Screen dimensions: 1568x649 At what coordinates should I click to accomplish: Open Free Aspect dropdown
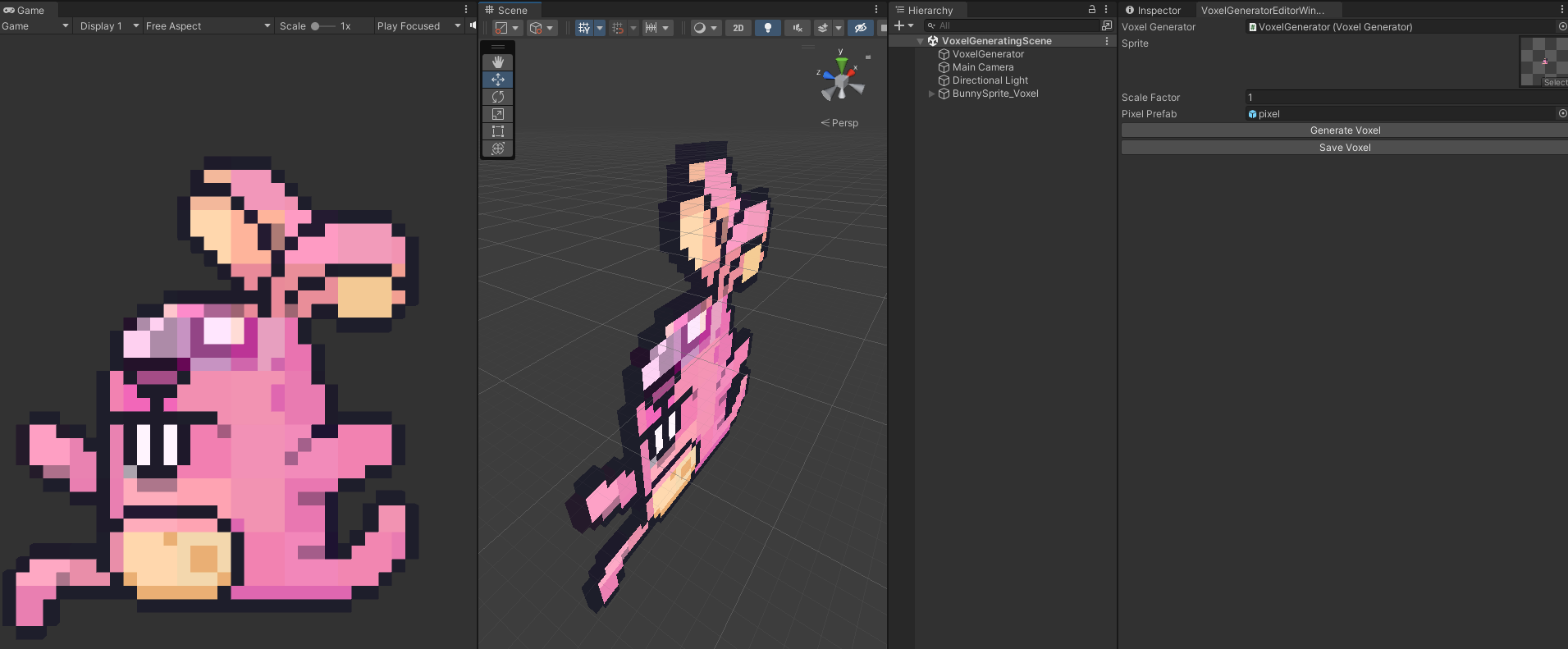pos(208,26)
